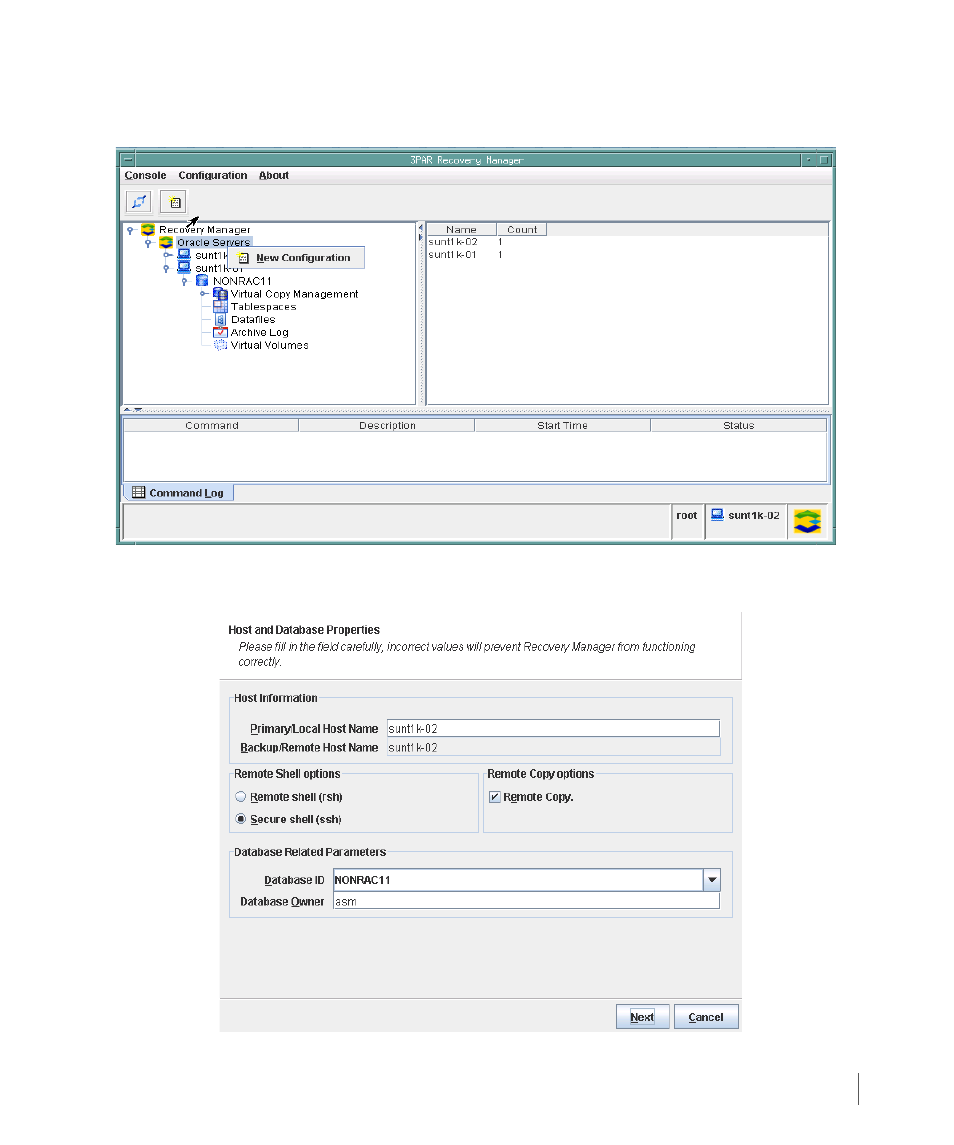Select the Virtual Volumes tree item
Viewport: 954px width, 1145px height.
(x=270, y=345)
